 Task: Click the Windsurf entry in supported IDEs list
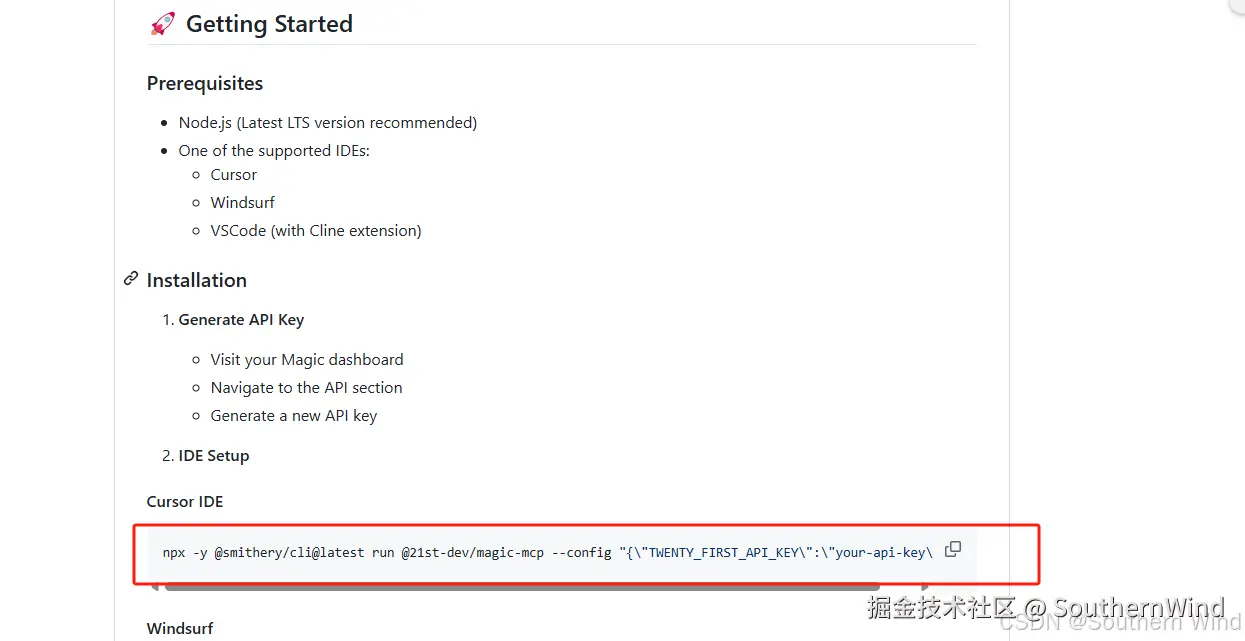tap(243, 202)
